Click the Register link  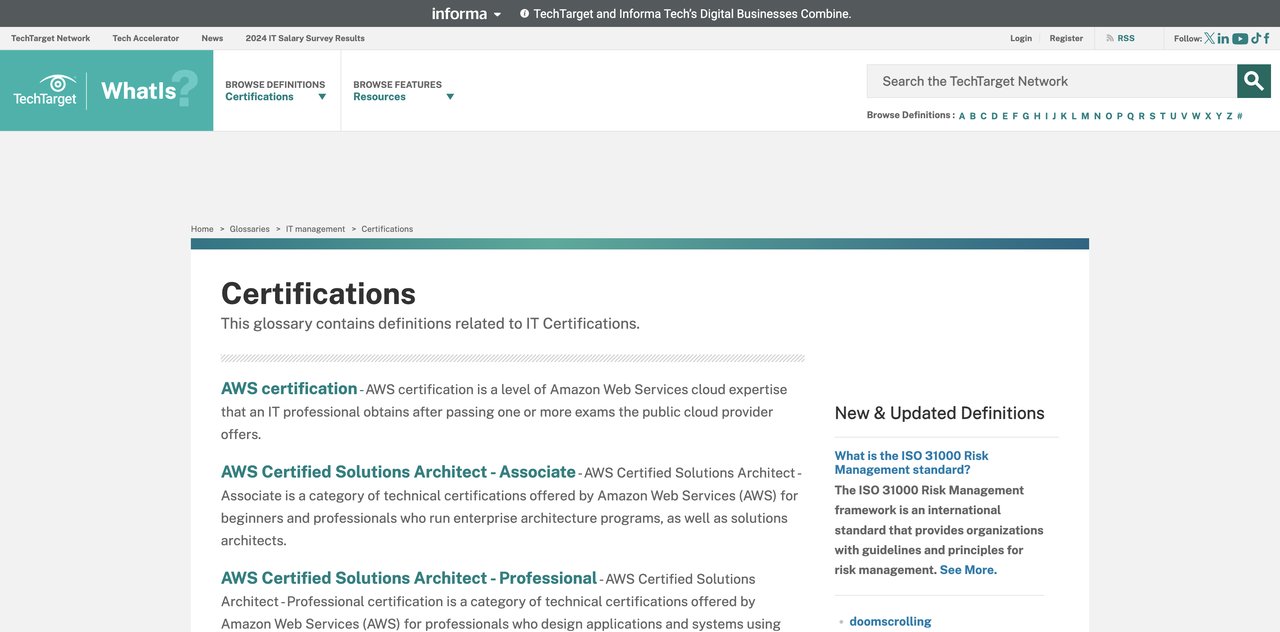coord(1066,38)
